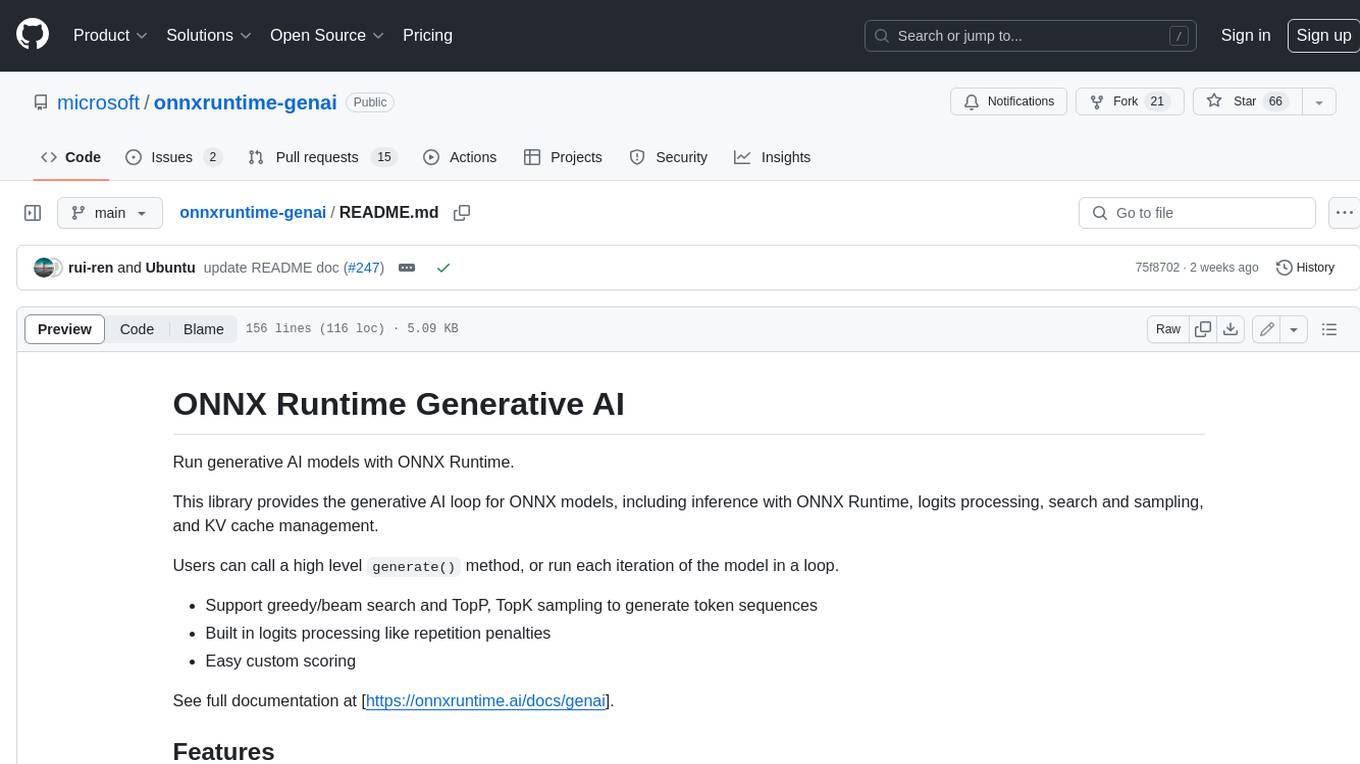View the commit check status checkmark
1360x764 pixels.
pos(443,268)
